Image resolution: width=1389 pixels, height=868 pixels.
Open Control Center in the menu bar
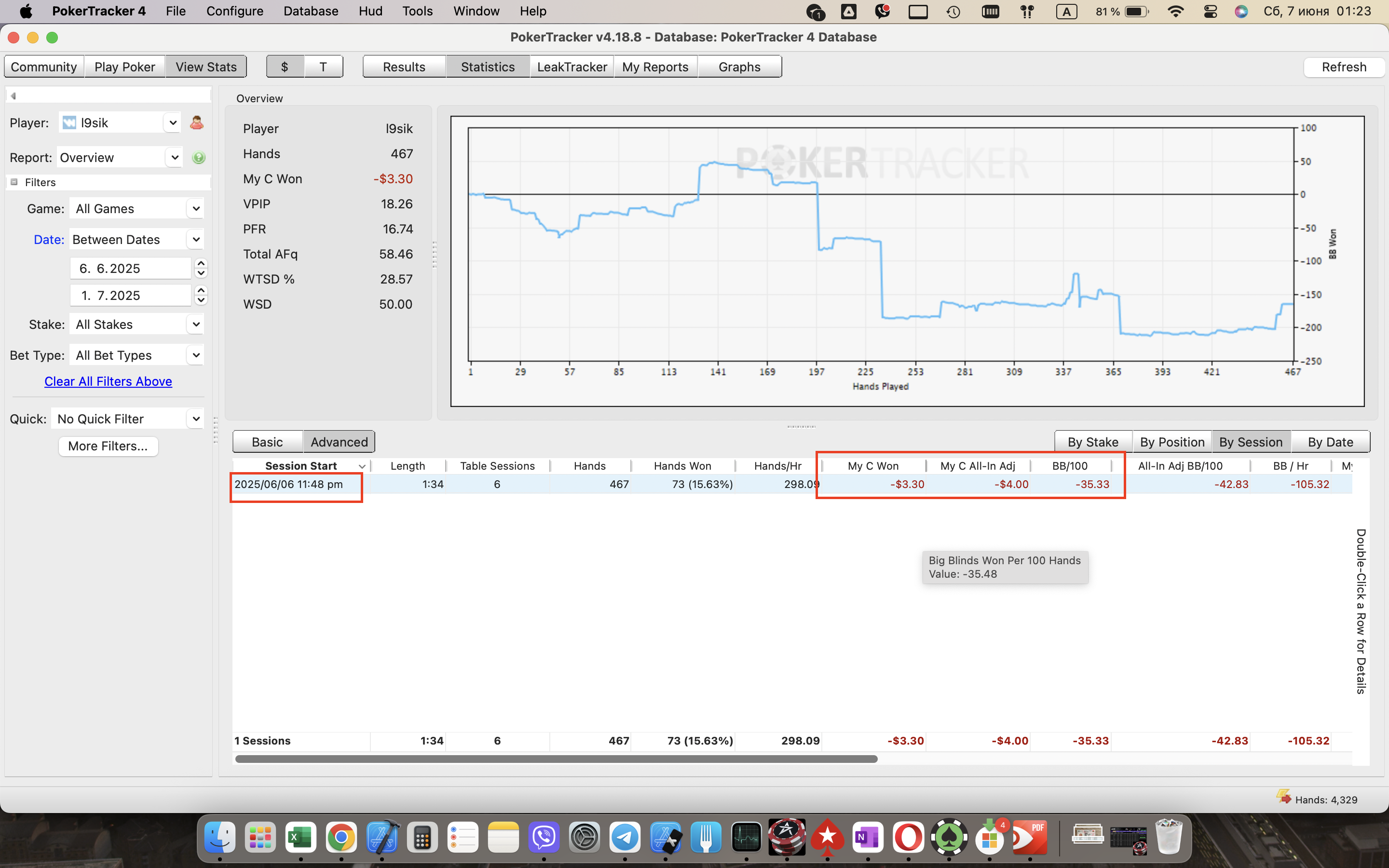[x=1210, y=11]
